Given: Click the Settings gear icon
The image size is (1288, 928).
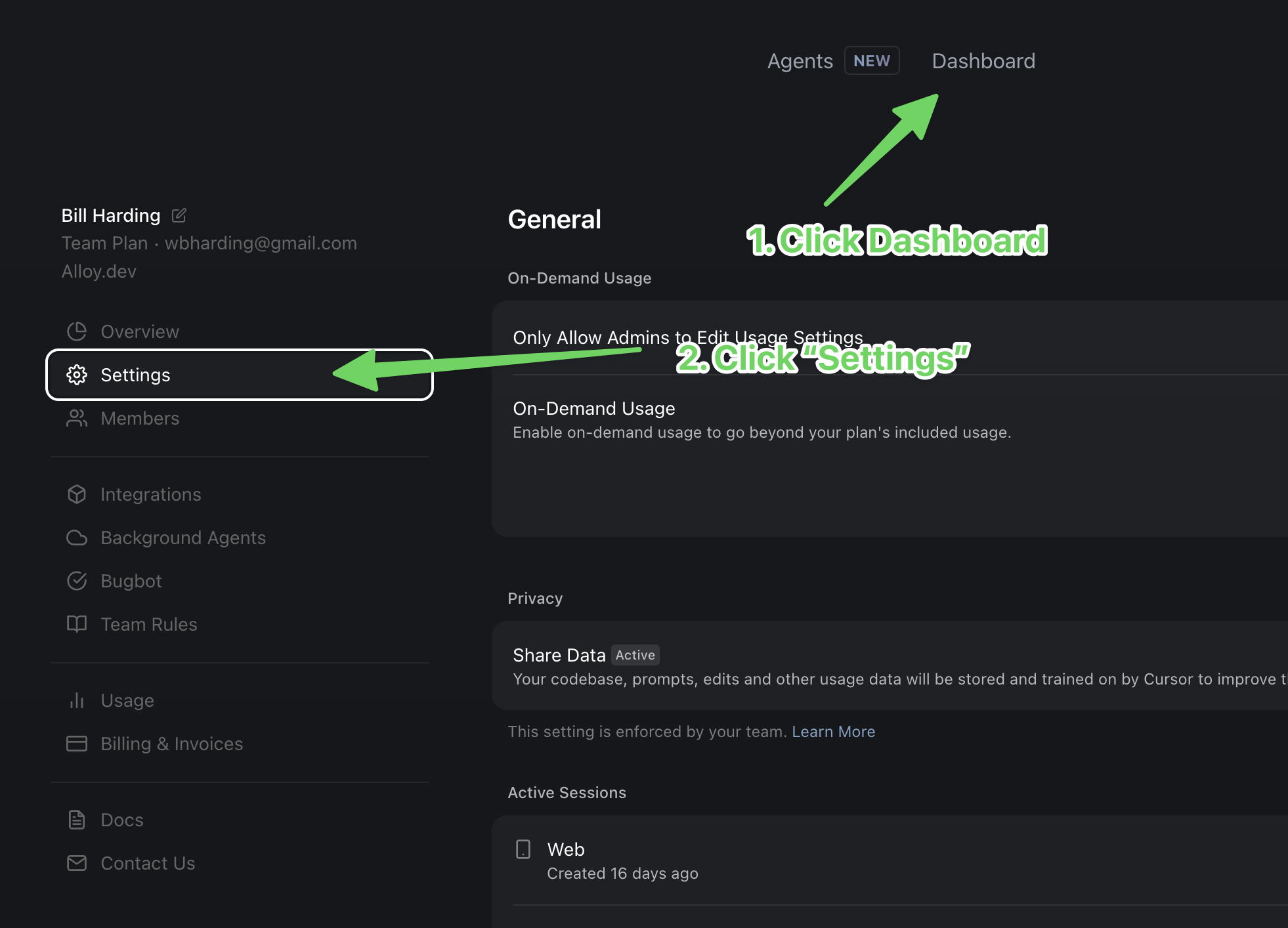Looking at the screenshot, I should [77, 375].
